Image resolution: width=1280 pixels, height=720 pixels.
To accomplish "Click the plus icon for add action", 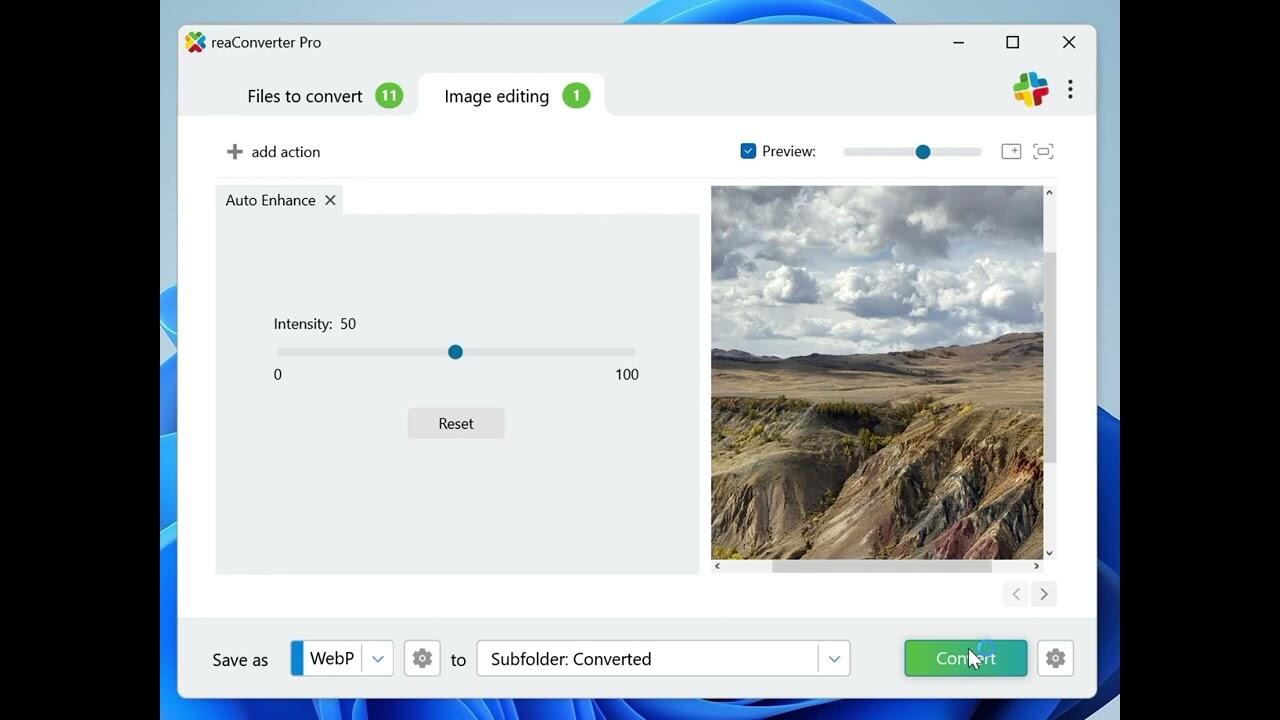I will coord(234,152).
